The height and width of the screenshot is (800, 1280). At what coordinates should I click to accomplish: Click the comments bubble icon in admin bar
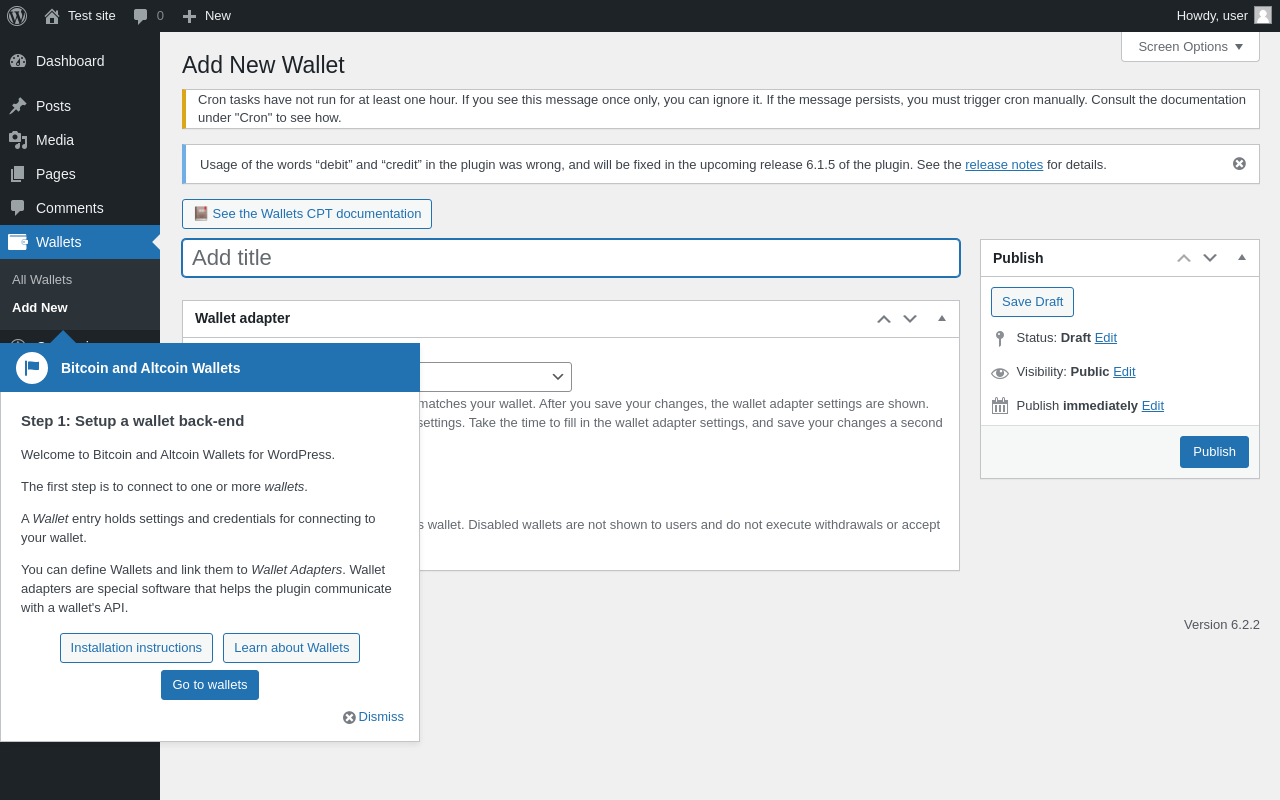pos(141,16)
